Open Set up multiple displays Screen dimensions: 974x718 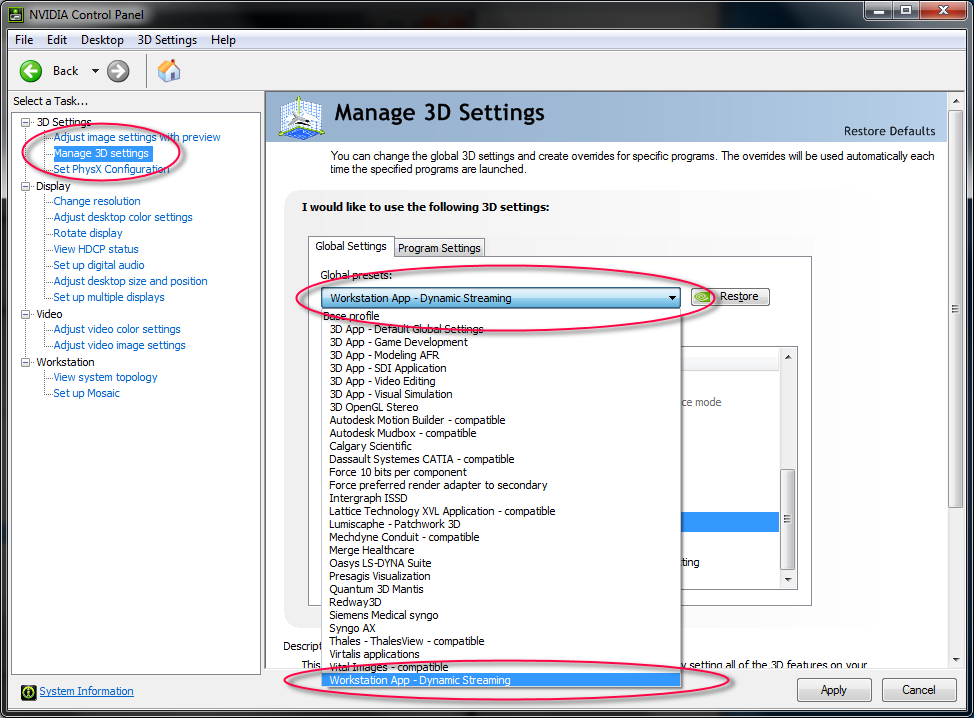109,298
